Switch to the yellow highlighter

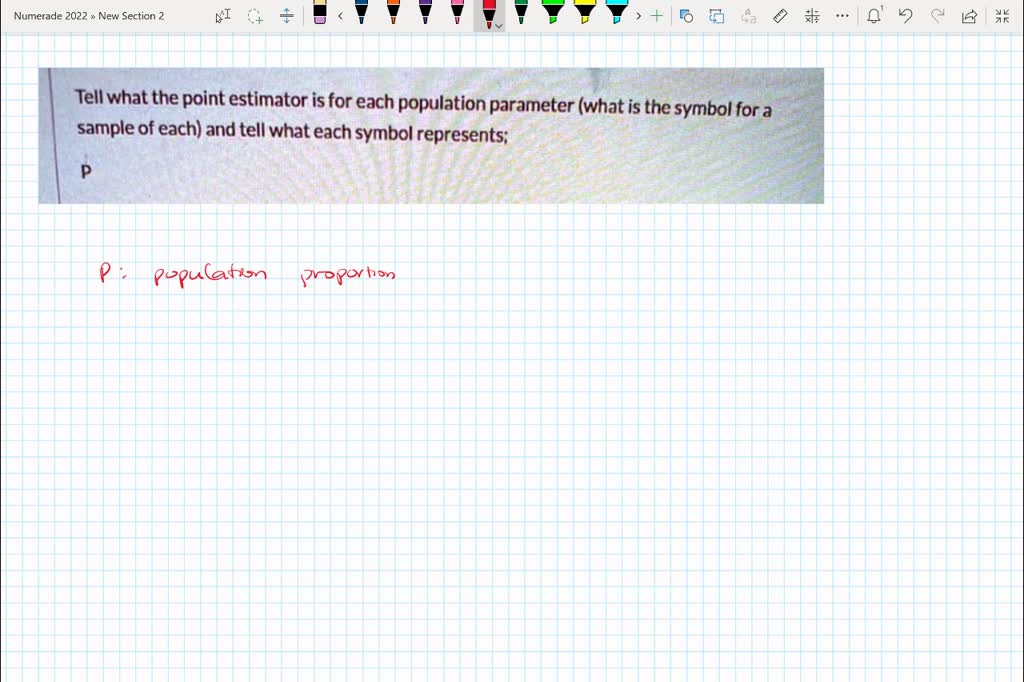[x=585, y=16]
